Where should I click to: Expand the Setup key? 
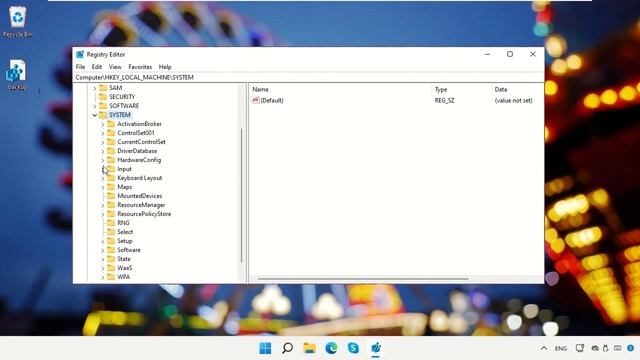[103, 241]
